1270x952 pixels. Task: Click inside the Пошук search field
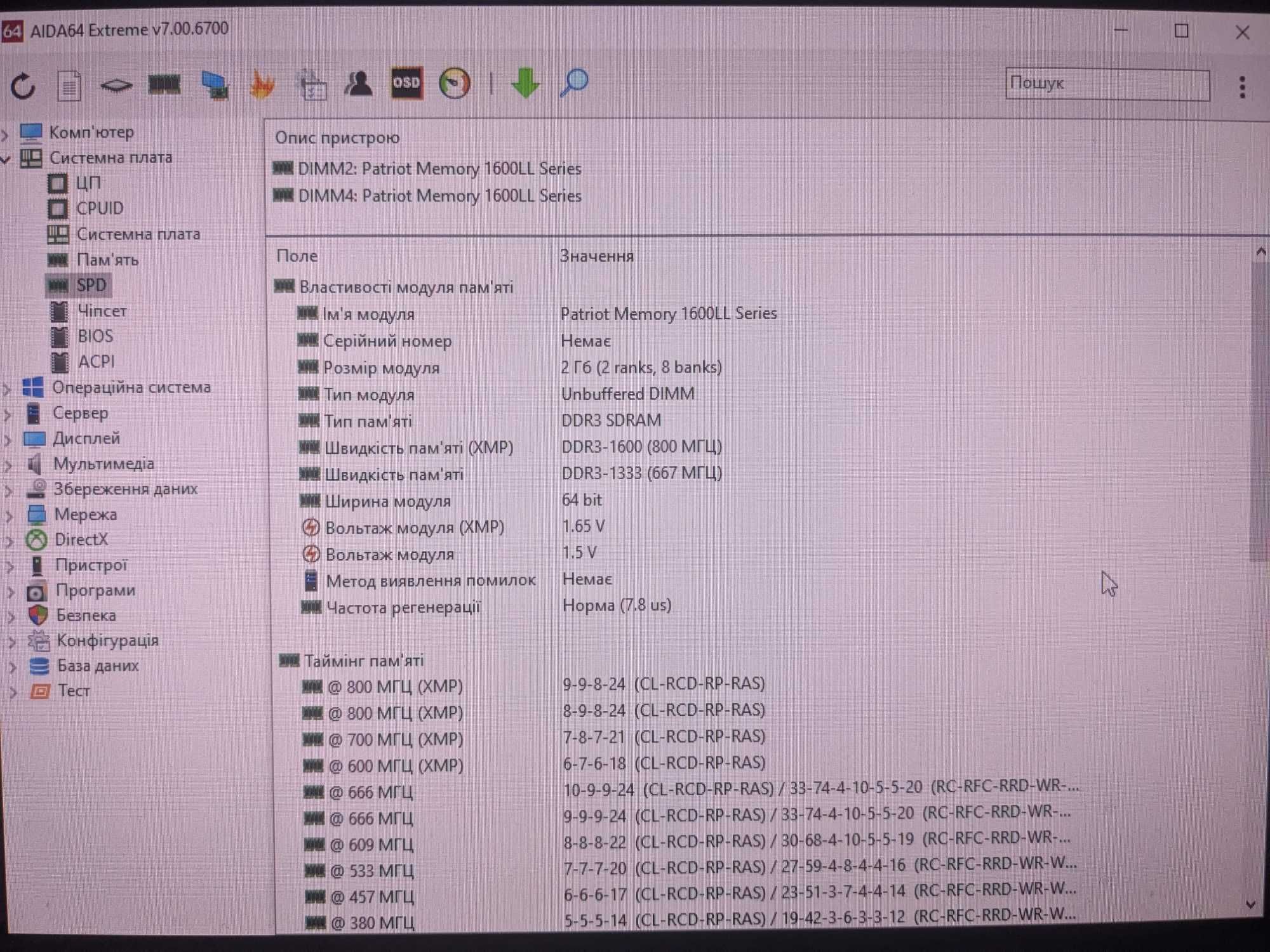[1107, 84]
